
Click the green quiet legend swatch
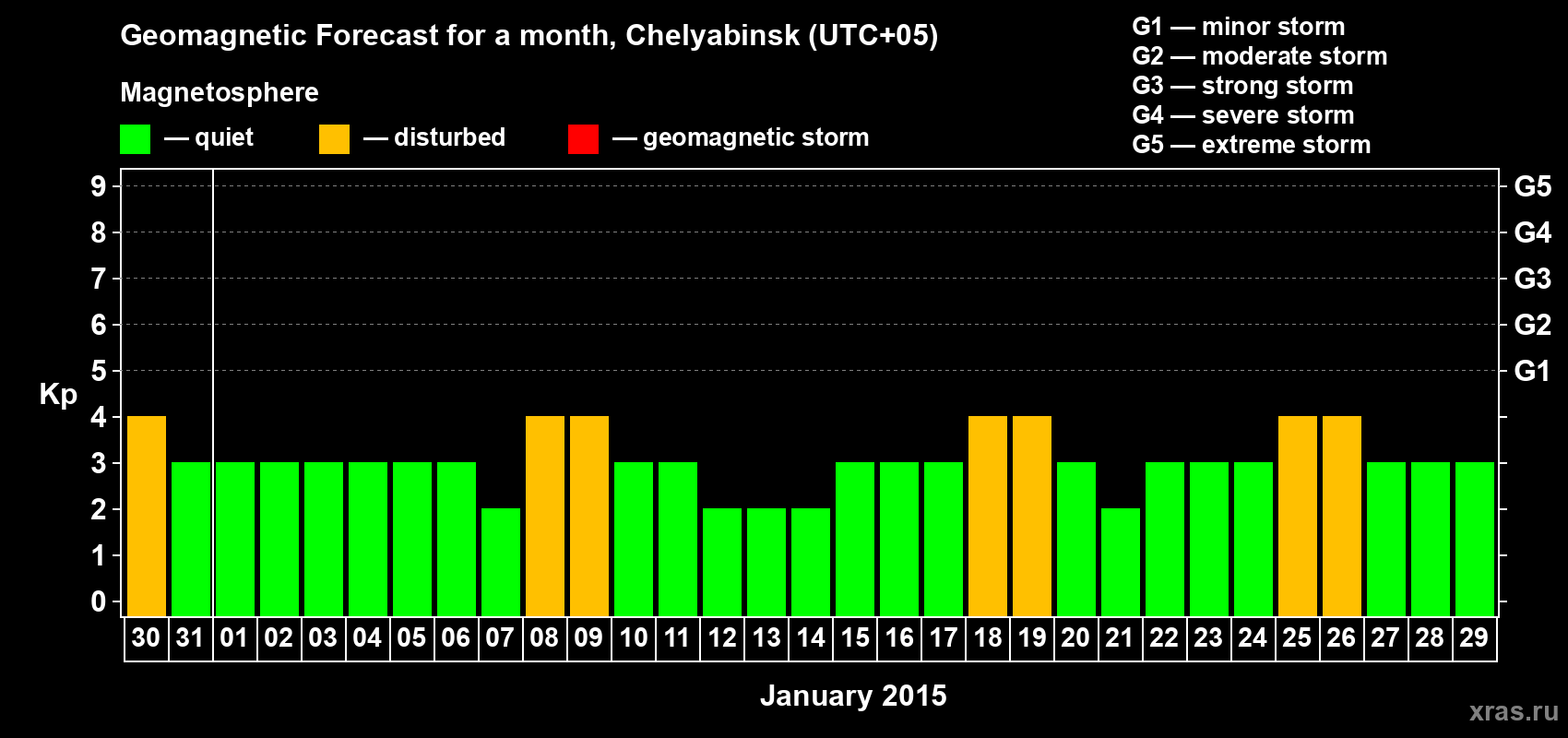pos(135,139)
